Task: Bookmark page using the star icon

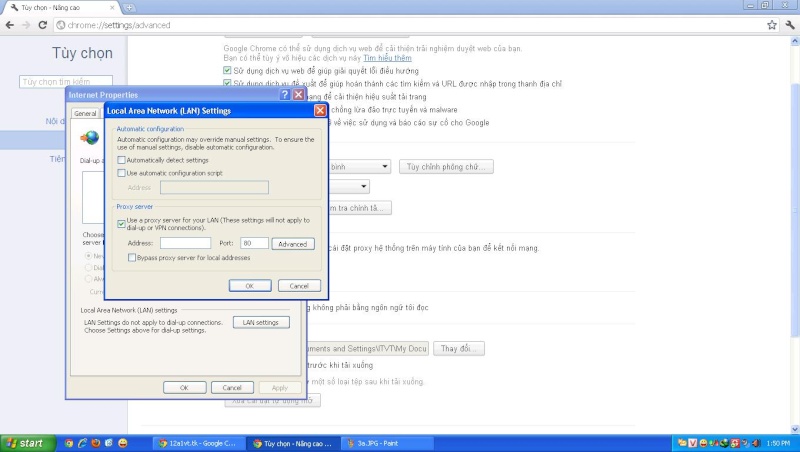Action: [772, 25]
